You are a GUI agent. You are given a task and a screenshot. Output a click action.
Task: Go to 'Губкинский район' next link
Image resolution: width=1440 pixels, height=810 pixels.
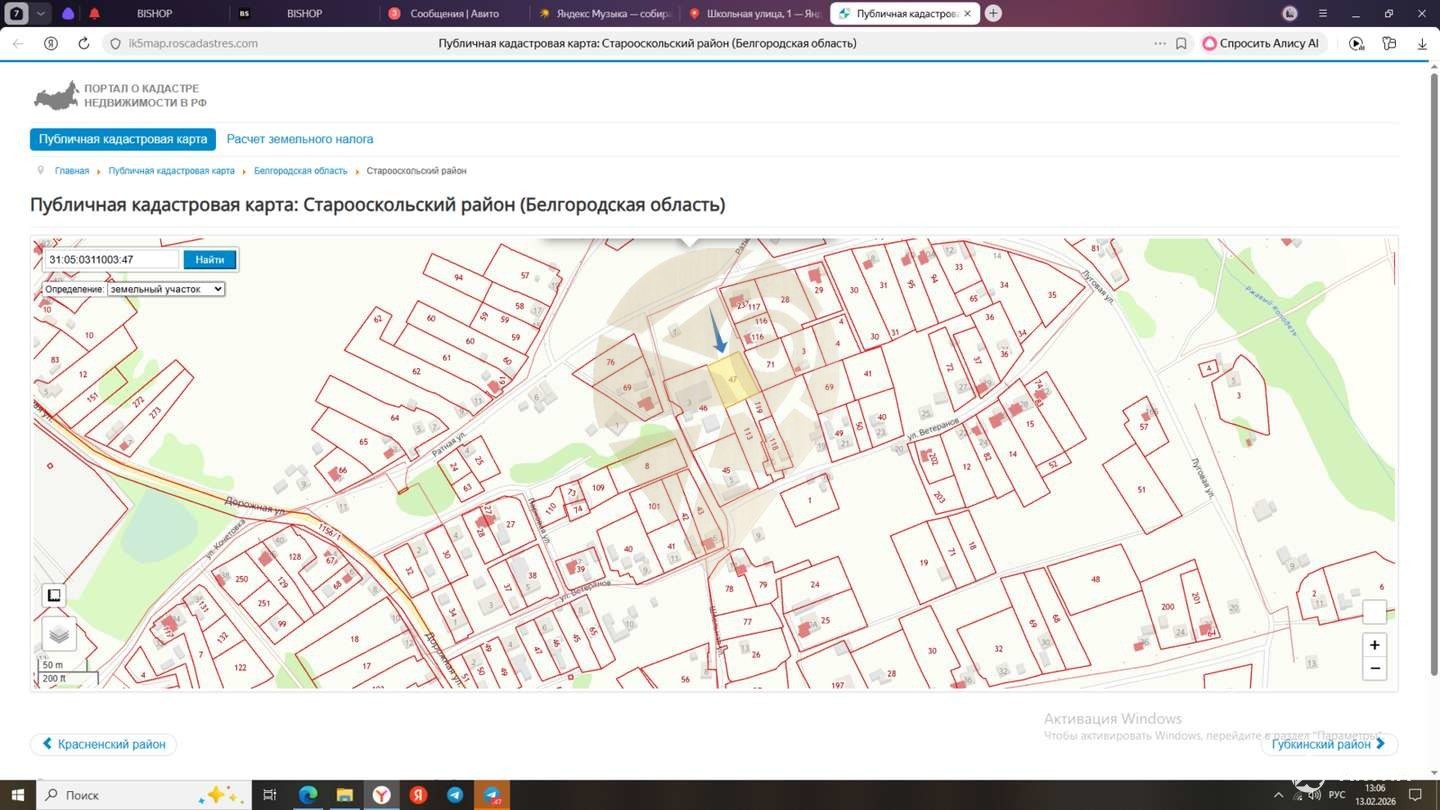tap(1328, 744)
